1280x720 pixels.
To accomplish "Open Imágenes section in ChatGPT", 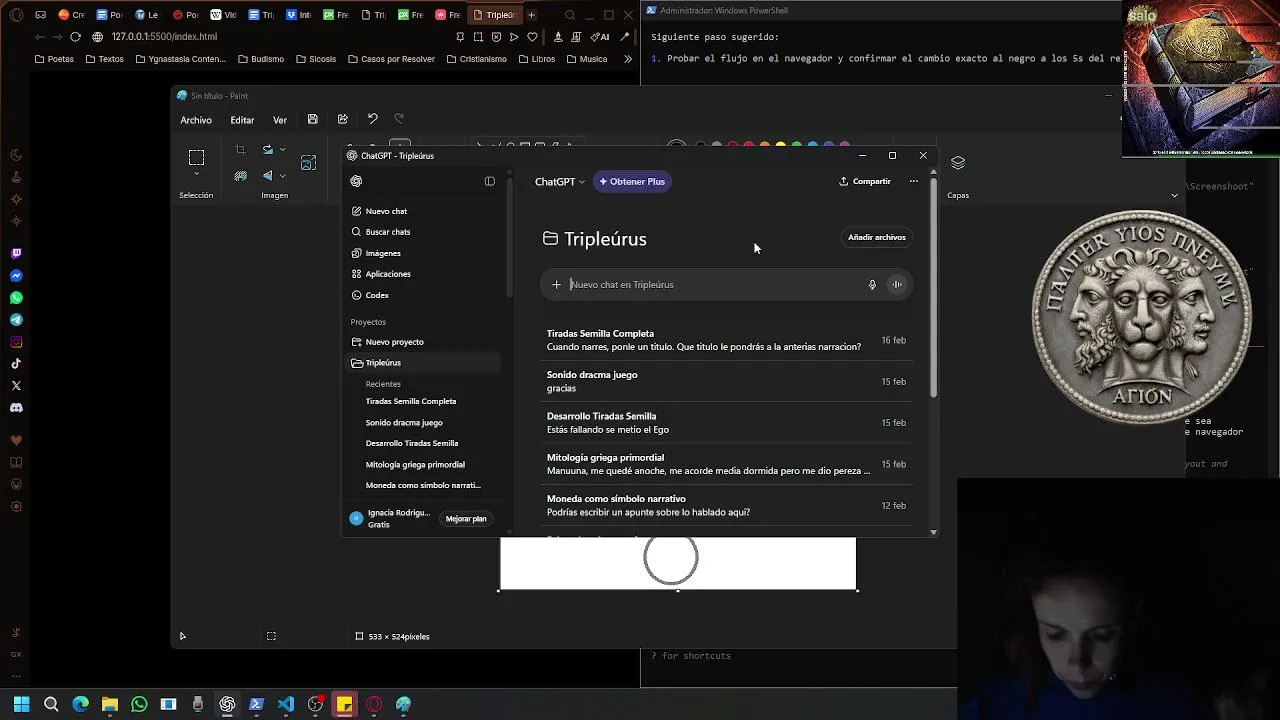I will tap(383, 253).
